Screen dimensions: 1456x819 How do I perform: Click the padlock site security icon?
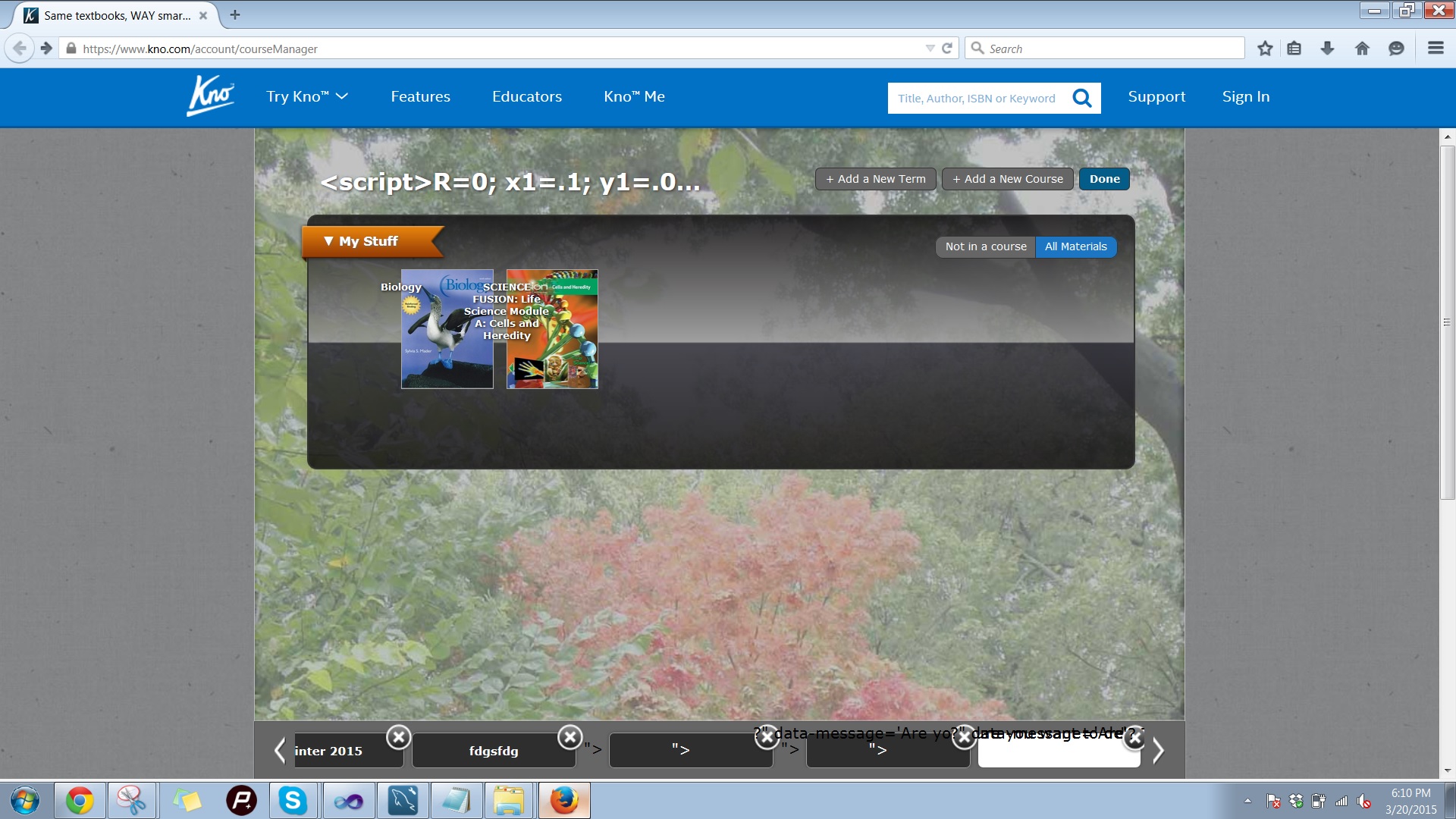point(71,49)
